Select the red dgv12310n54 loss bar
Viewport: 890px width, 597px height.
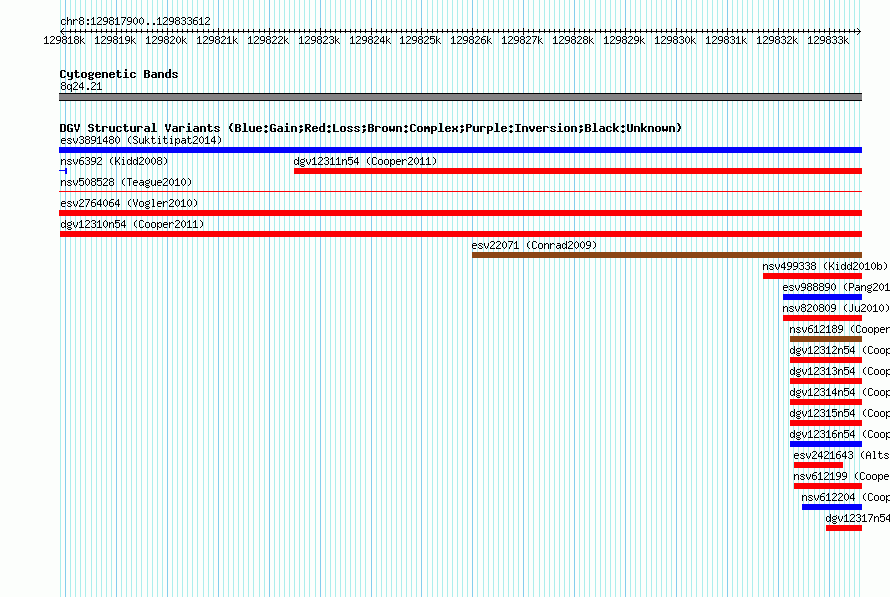[461, 234]
